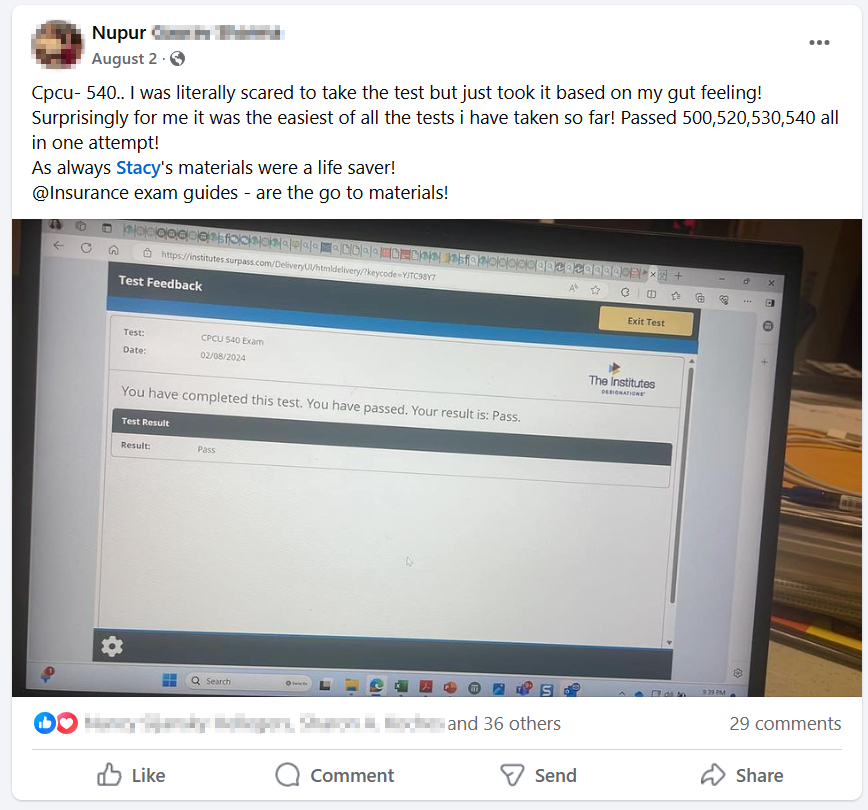The height and width of the screenshot is (810, 868).
Task: Like the post with thumbs-up button
Action: pos(131,775)
